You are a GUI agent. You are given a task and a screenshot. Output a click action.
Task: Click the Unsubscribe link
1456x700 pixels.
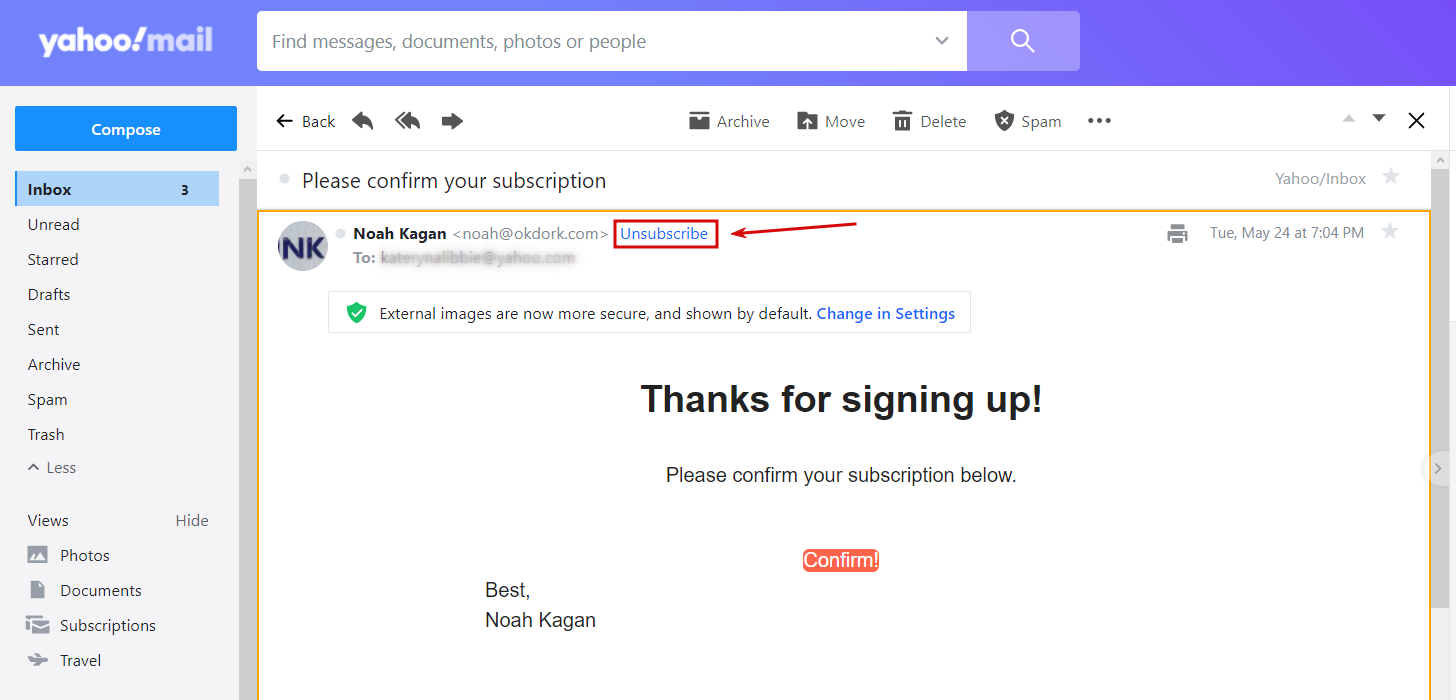664,233
